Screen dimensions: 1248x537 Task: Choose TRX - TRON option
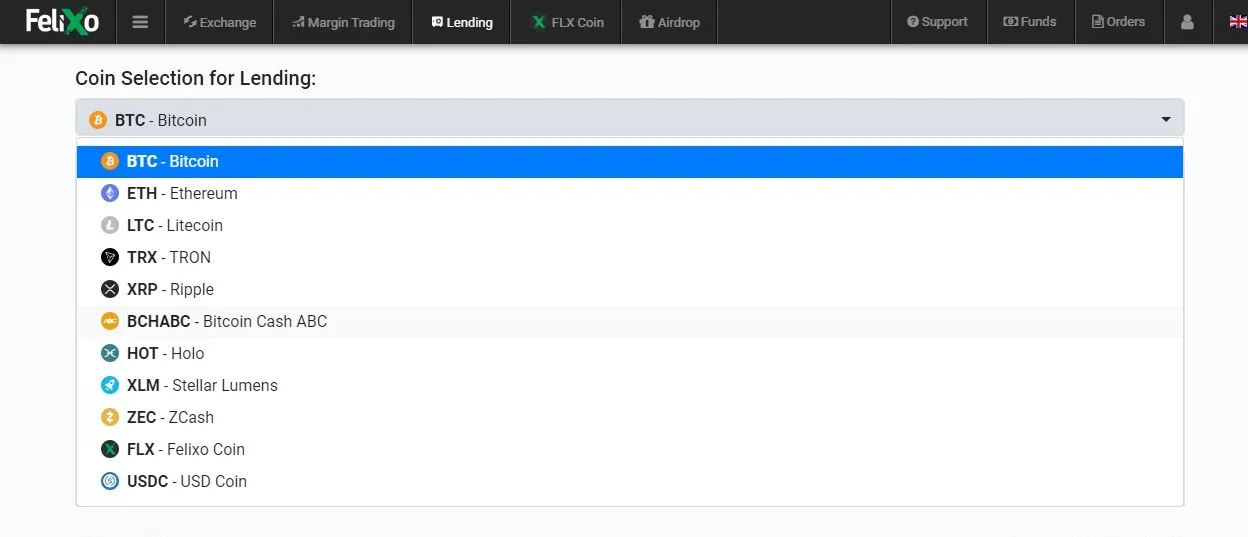630,257
